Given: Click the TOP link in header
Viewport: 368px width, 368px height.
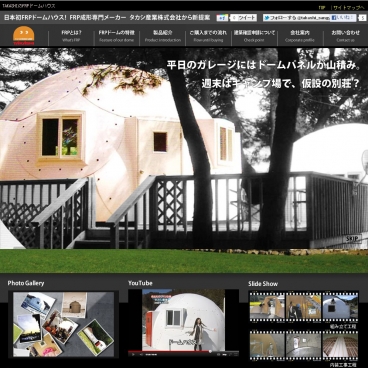Looking at the screenshot, I should coord(322,8).
